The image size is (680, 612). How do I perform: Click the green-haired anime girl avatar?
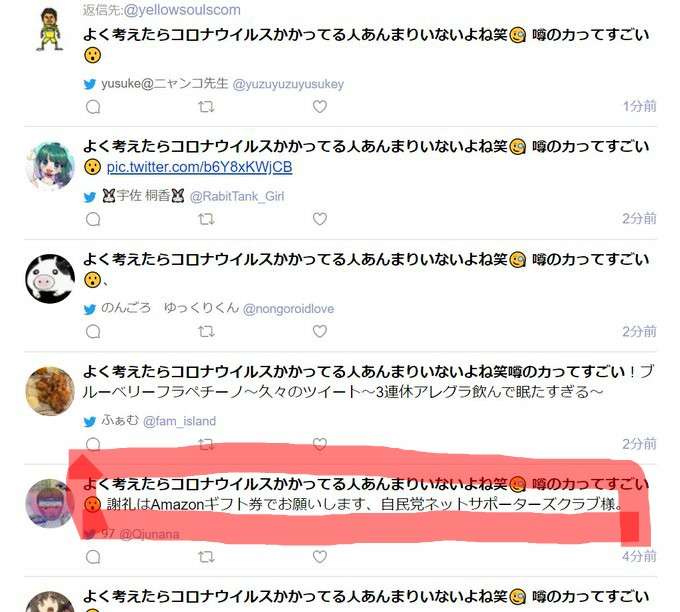(50, 166)
